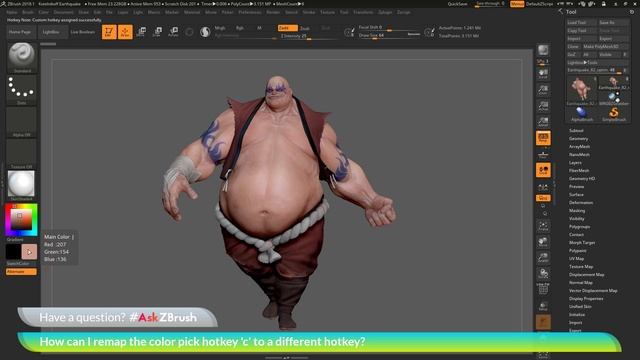Expand the Subtool sub-palette

click(x=576, y=131)
